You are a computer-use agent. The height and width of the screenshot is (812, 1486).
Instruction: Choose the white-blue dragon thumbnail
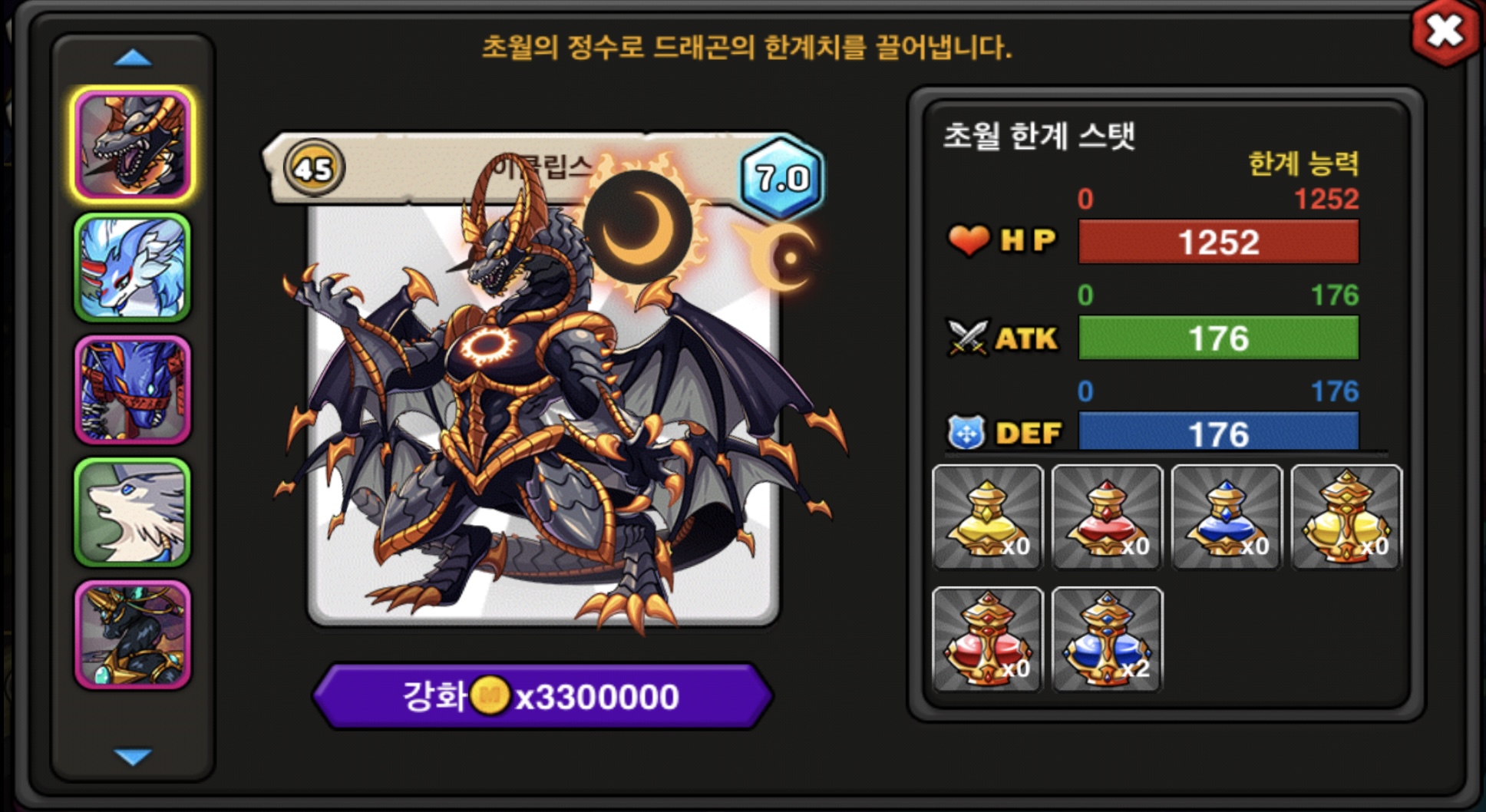[x=133, y=267]
